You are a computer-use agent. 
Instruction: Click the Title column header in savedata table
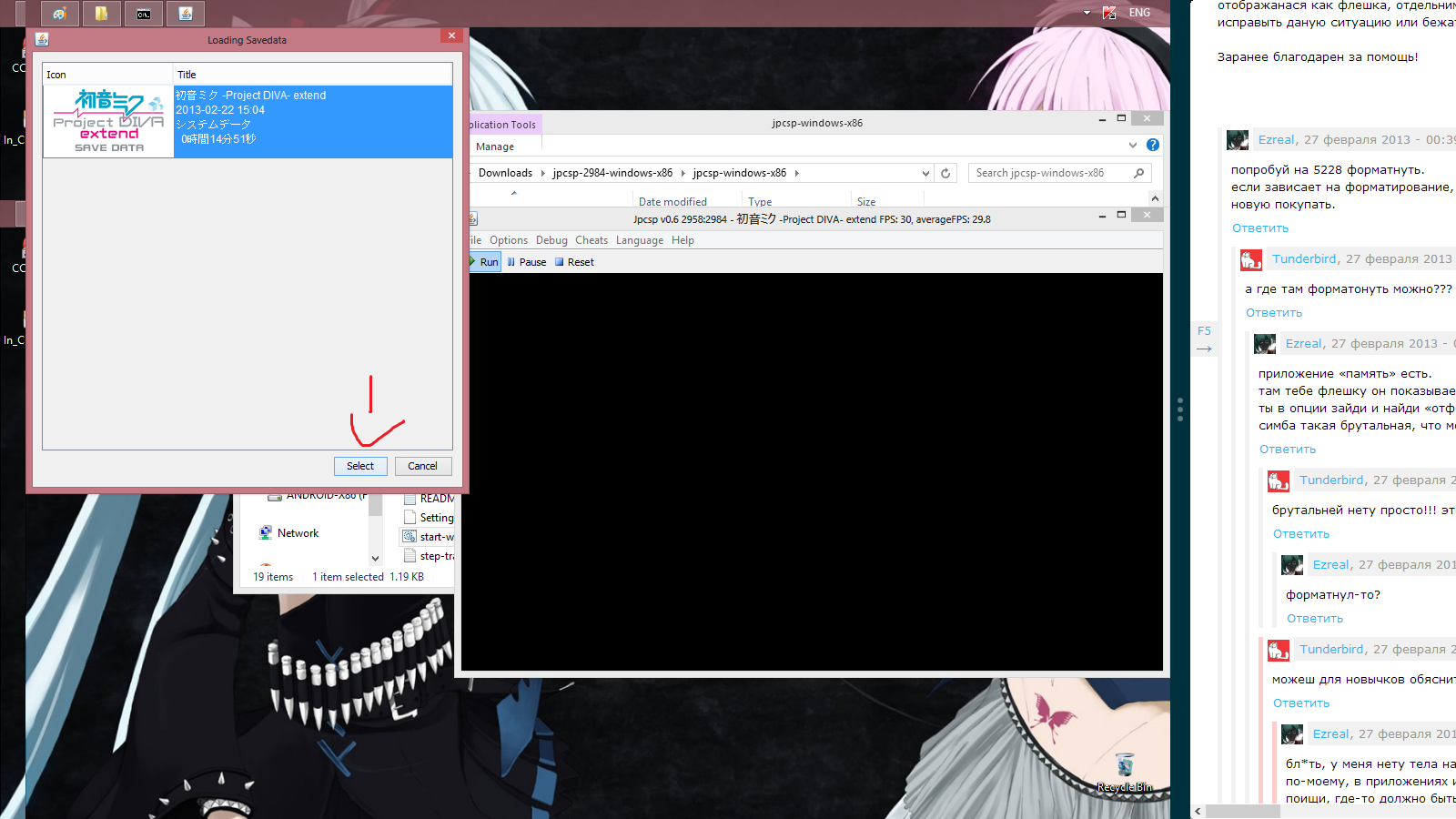coord(312,75)
